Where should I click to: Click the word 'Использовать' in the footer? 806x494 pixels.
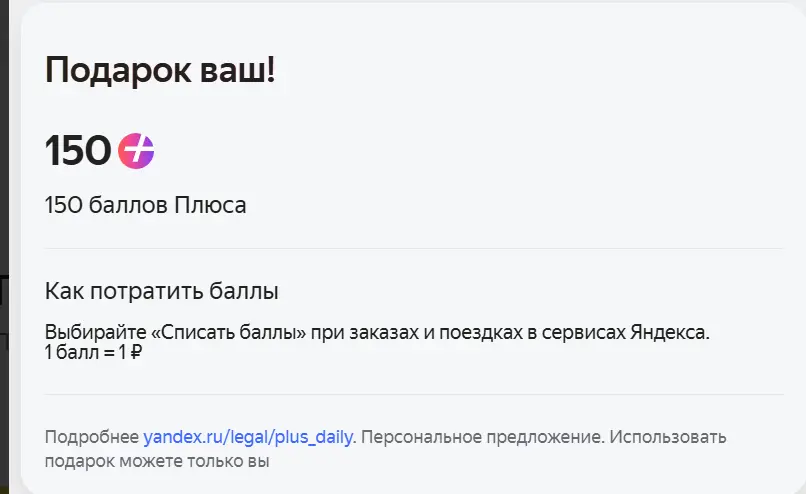tap(668, 437)
